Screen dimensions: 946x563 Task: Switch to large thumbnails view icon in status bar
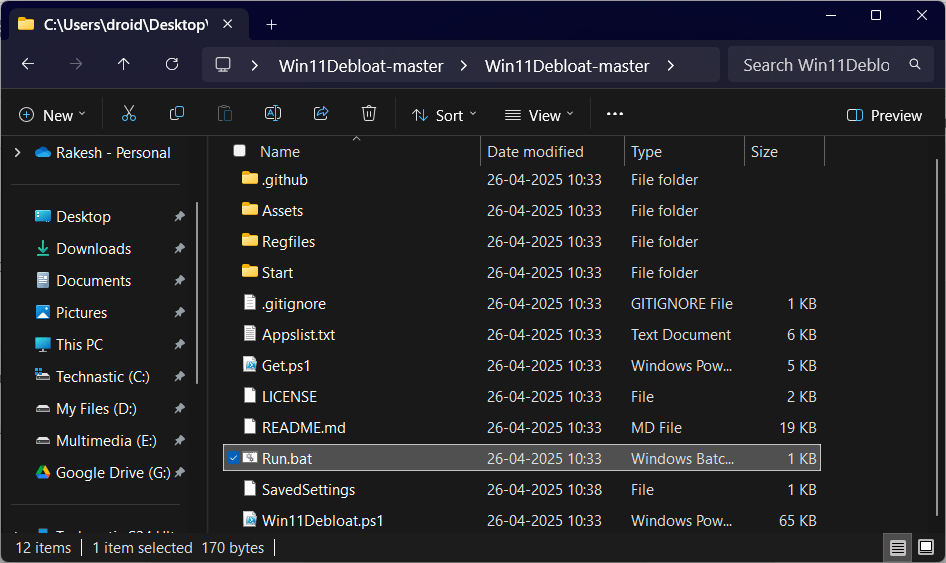pos(925,547)
